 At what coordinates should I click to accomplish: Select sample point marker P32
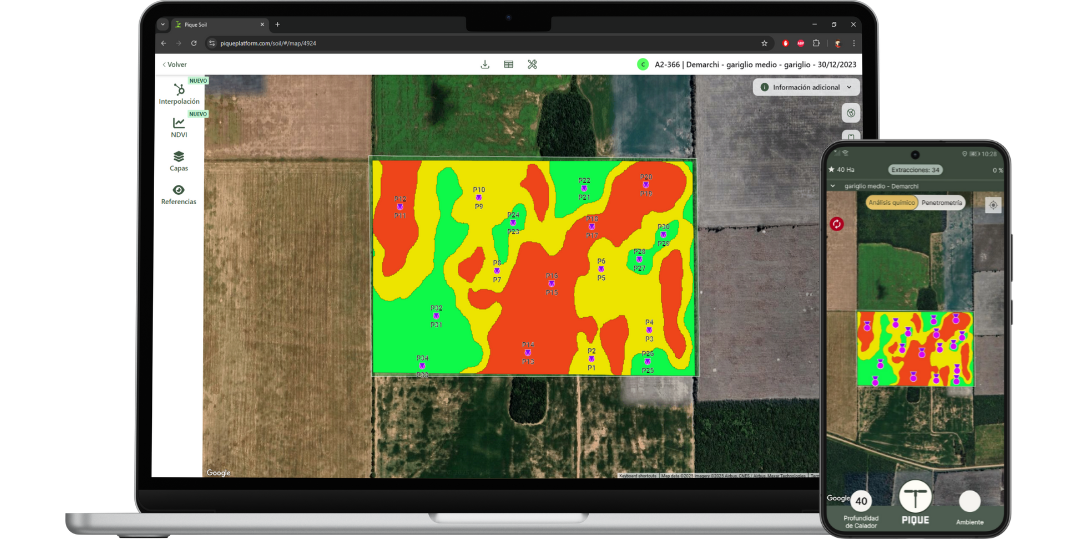(436, 315)
